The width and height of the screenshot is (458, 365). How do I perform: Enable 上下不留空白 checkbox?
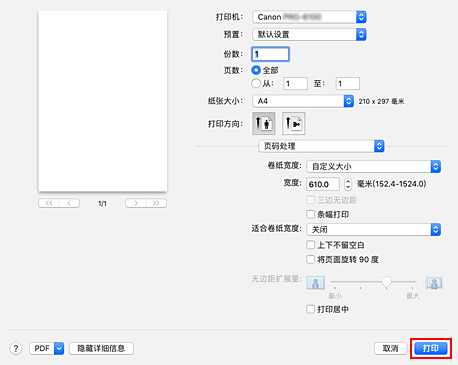(310, 245)
